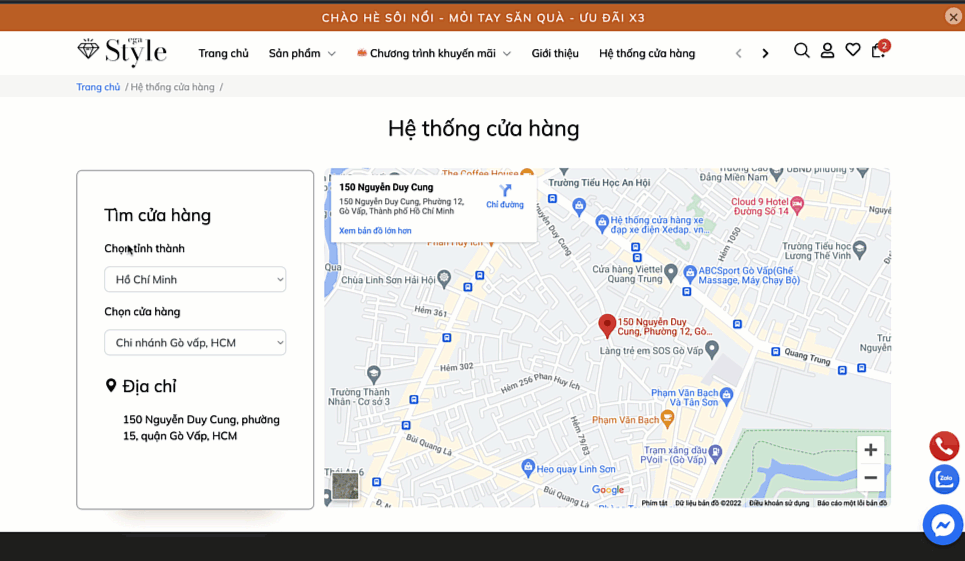Open the Zalo chat button
Image resolution: width=965 pixels, height=561 pixels.
(944, 479)
